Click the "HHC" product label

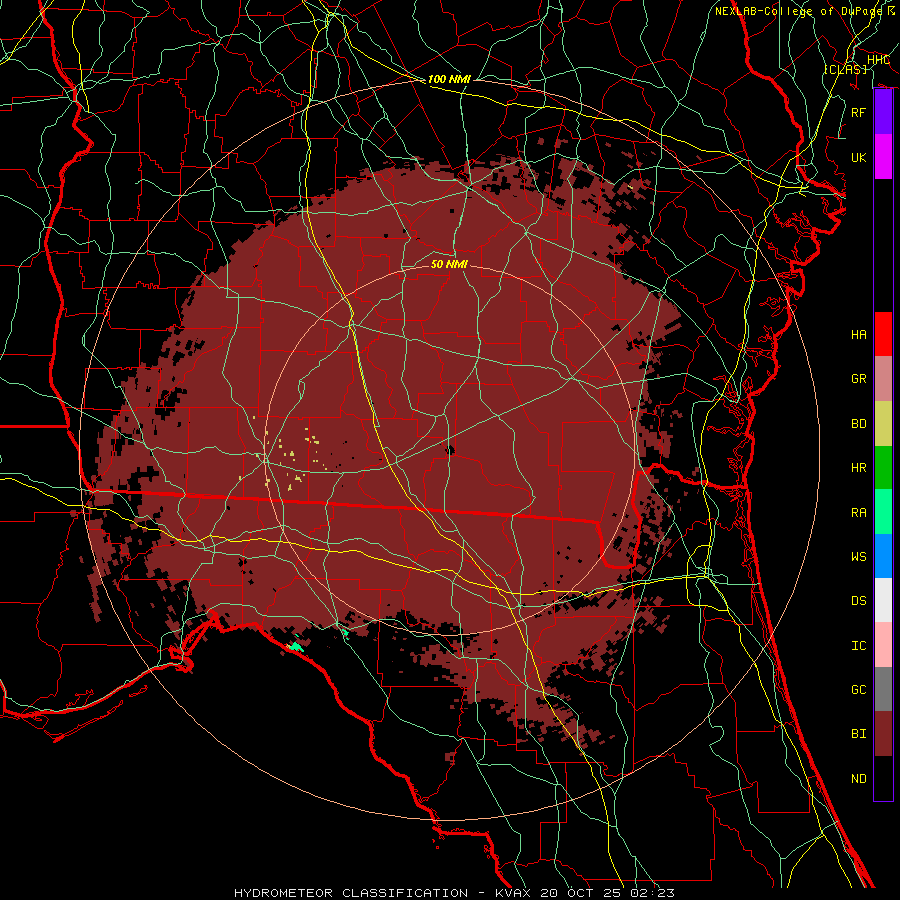(x=878, y=59)
